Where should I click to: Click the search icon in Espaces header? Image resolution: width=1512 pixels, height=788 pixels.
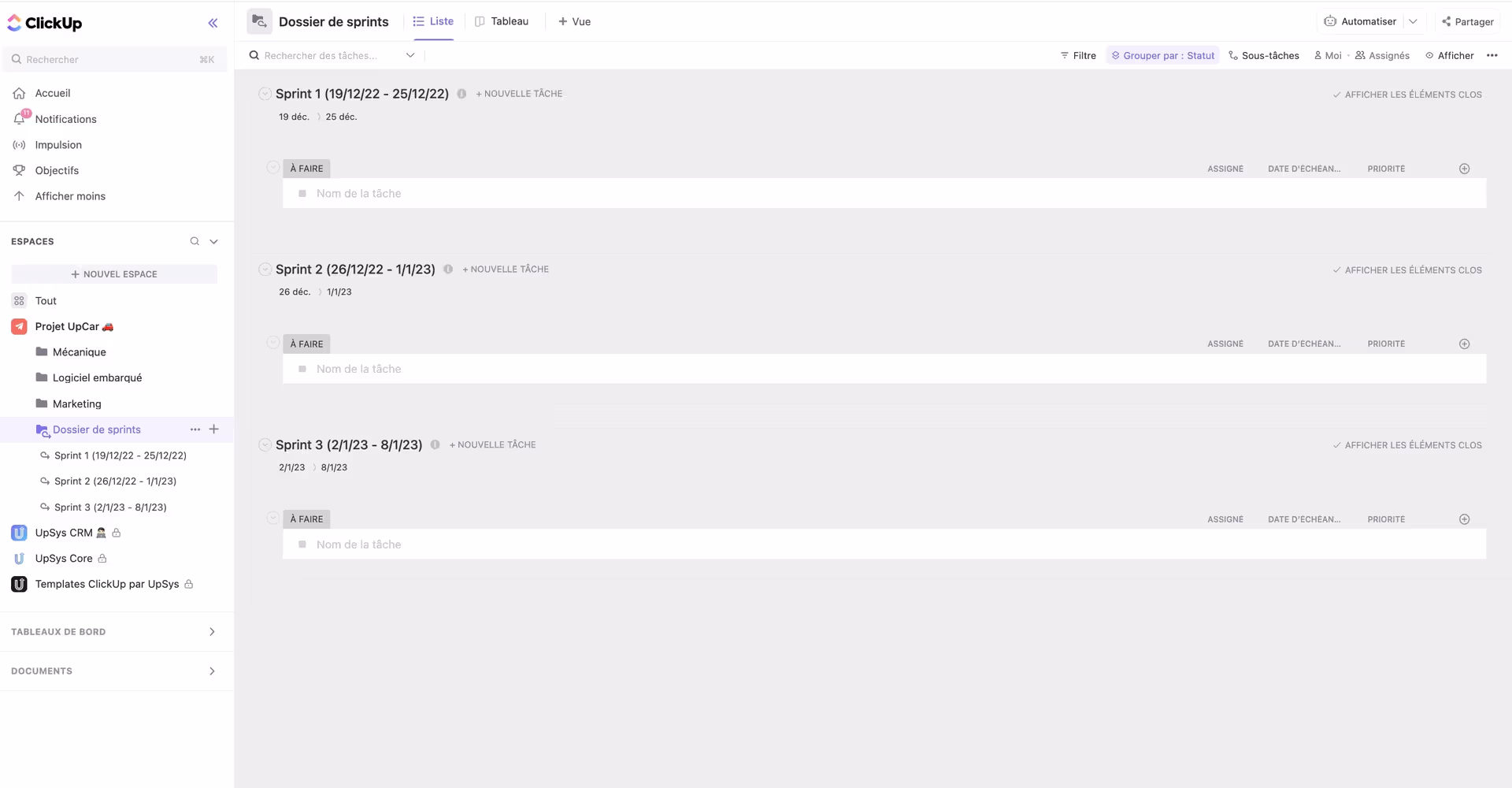pyautogui.click(x=195, y=241)
